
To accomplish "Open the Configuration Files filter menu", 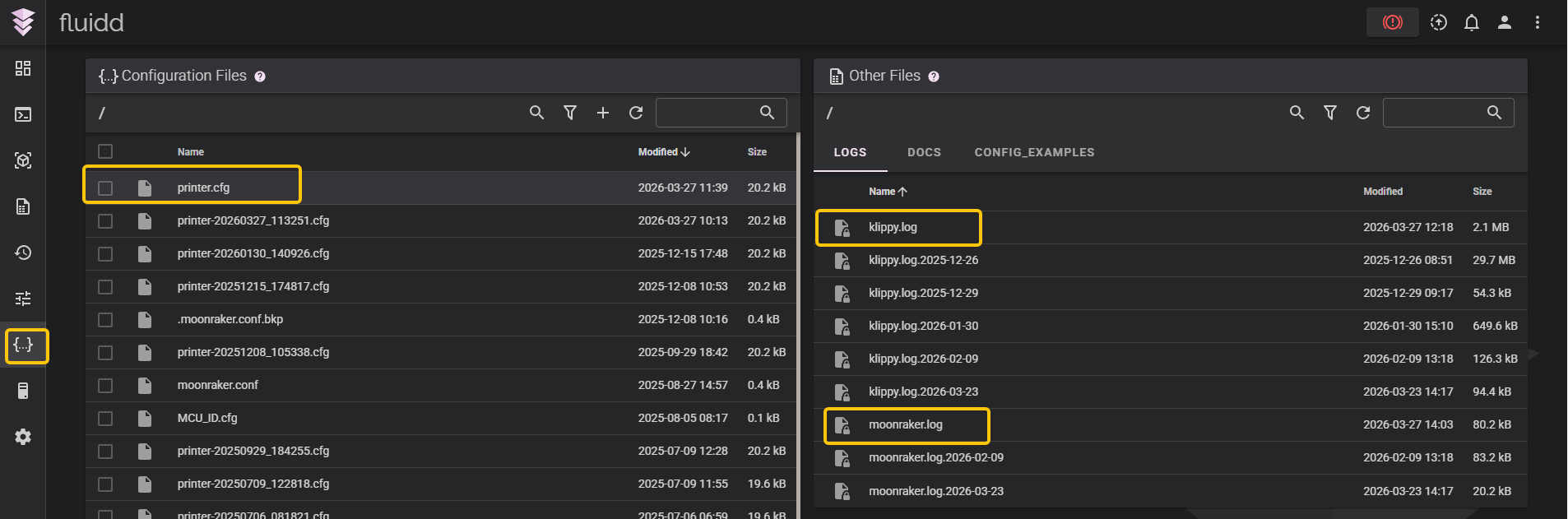I will click(x=569, y=113).
